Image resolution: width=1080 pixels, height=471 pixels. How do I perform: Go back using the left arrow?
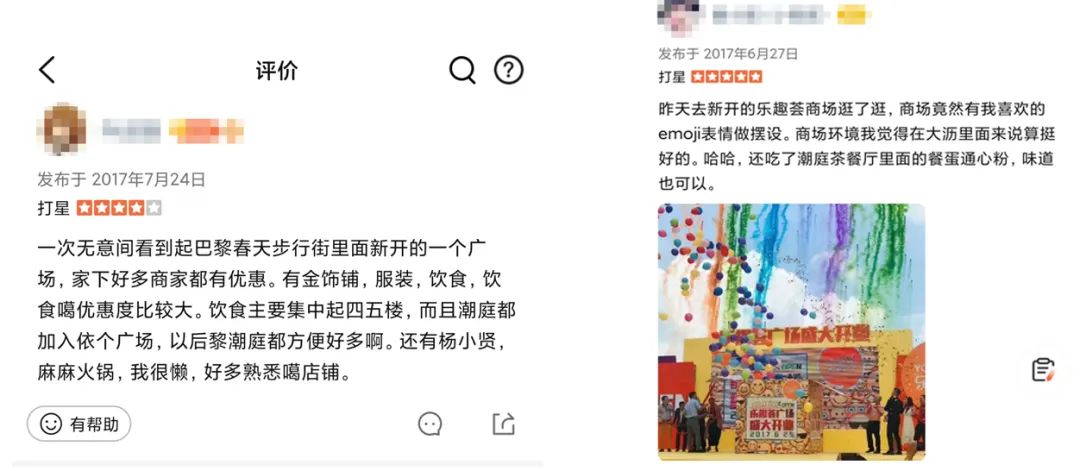[x=47, y=70]
